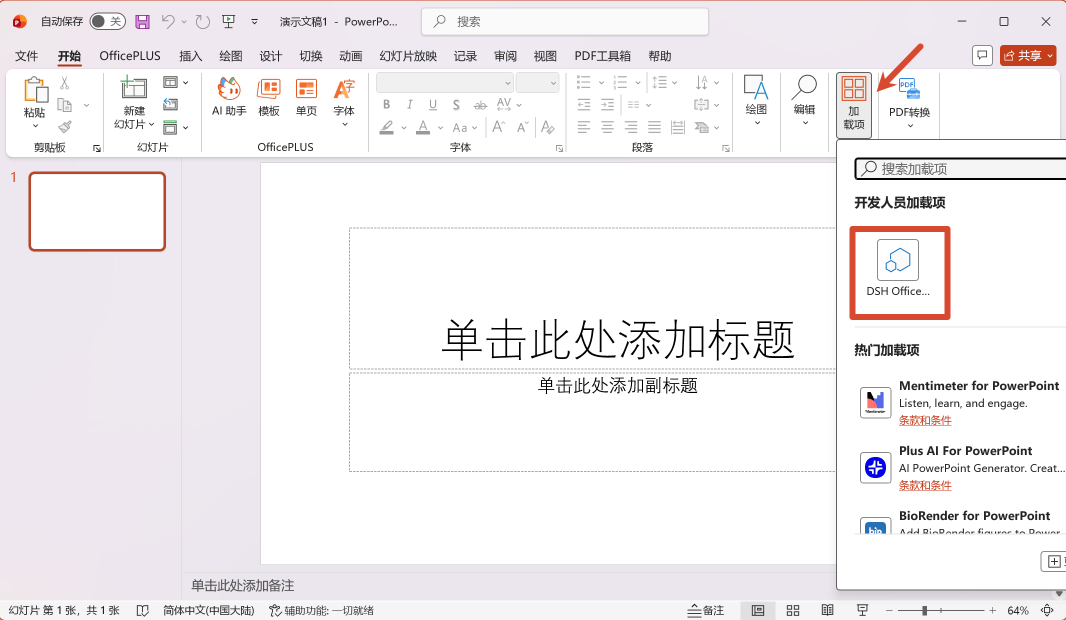Toggle Bold formatting
This screenshot has height=620, width=1066.
[x=386, y=104]
